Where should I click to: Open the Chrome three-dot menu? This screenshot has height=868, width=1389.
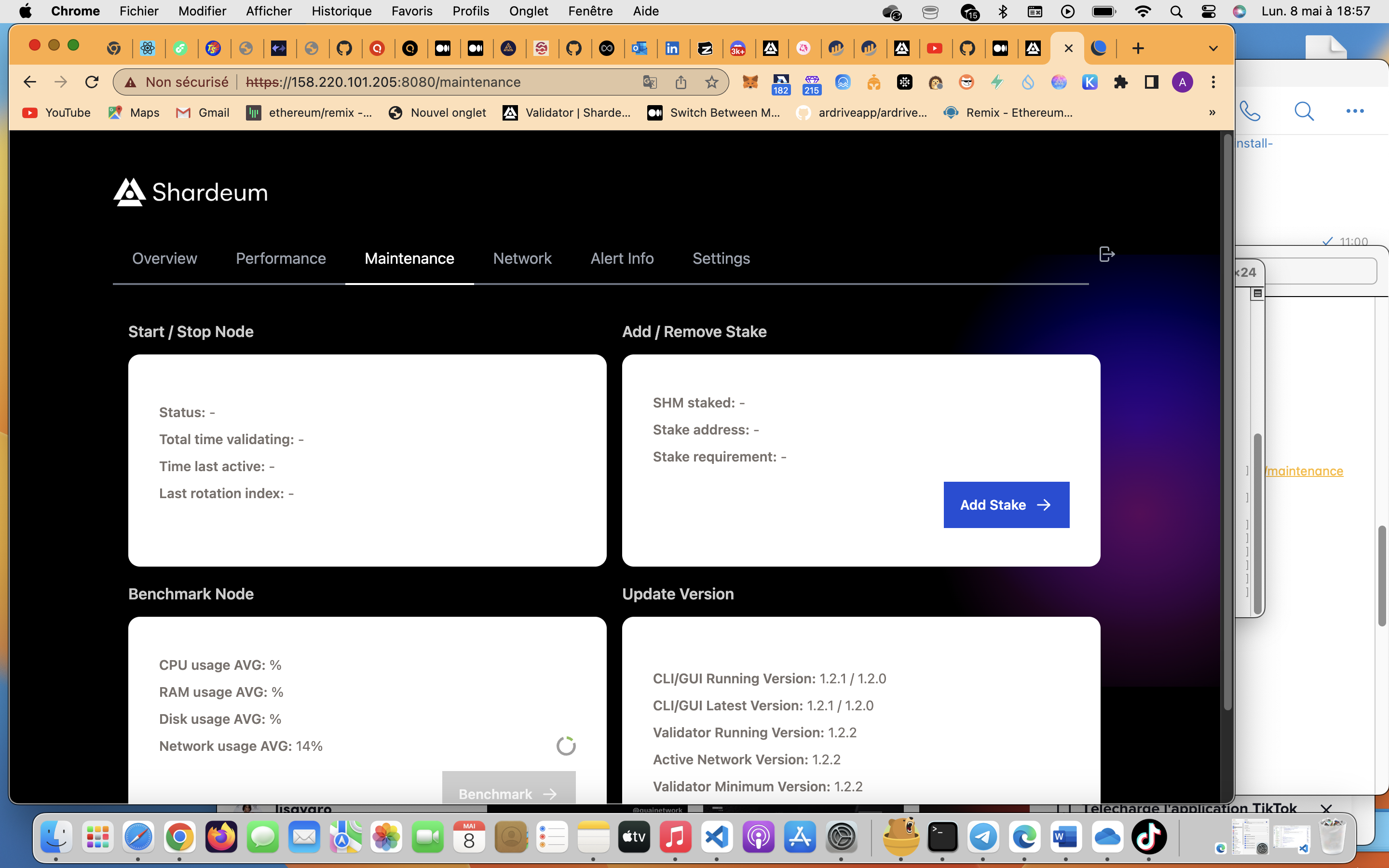[x=1213, y=82]
